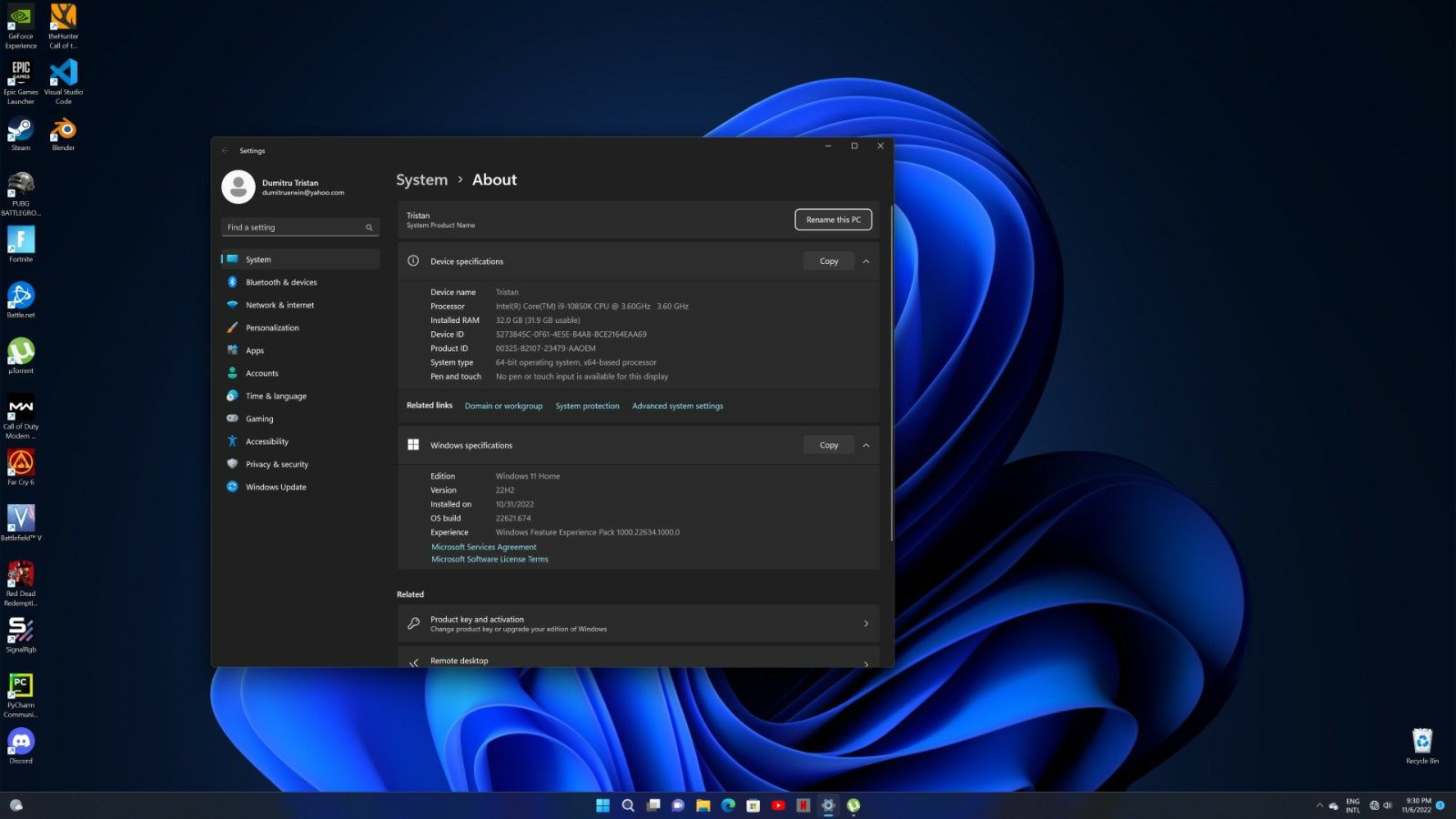Open the uTorrent desktop shortcut

pos(21,356)
